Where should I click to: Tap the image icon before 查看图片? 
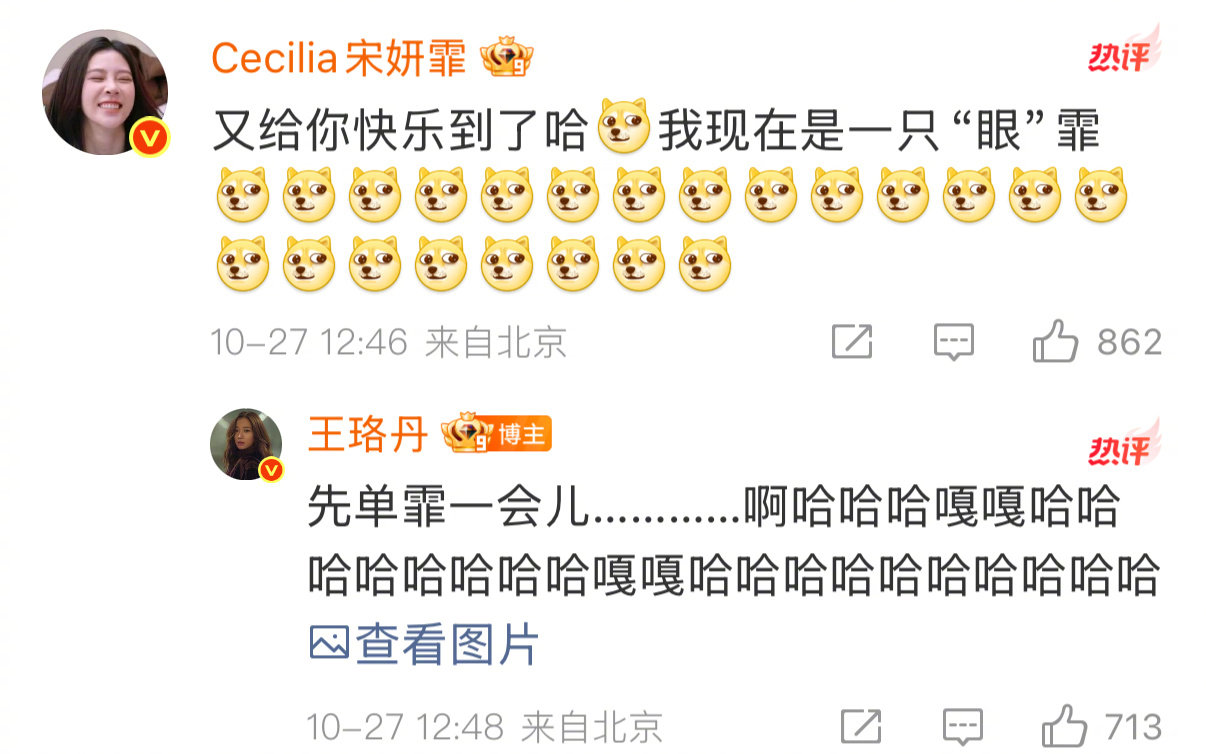(329, 644)
